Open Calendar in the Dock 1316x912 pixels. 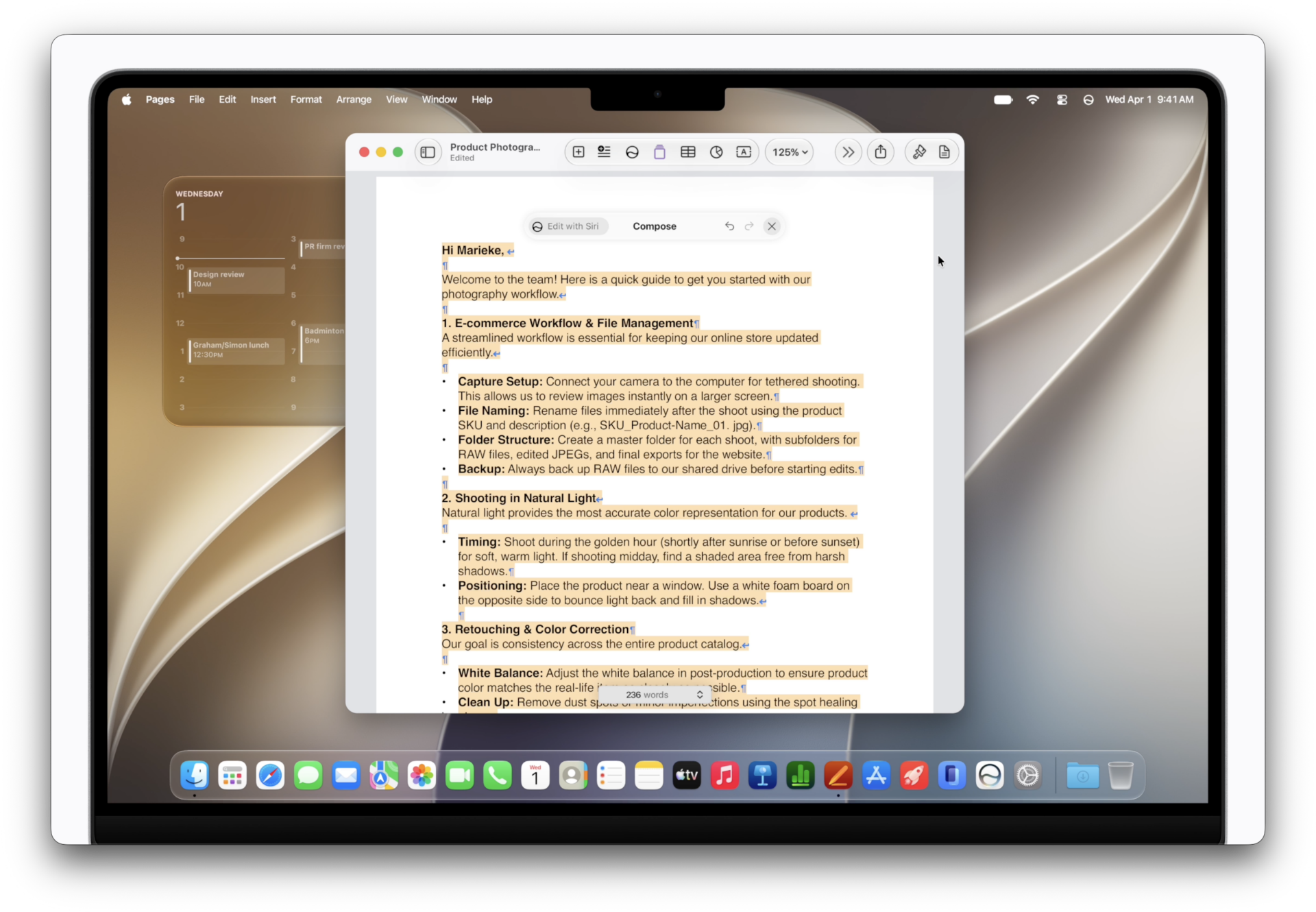(x=535, y=776)
